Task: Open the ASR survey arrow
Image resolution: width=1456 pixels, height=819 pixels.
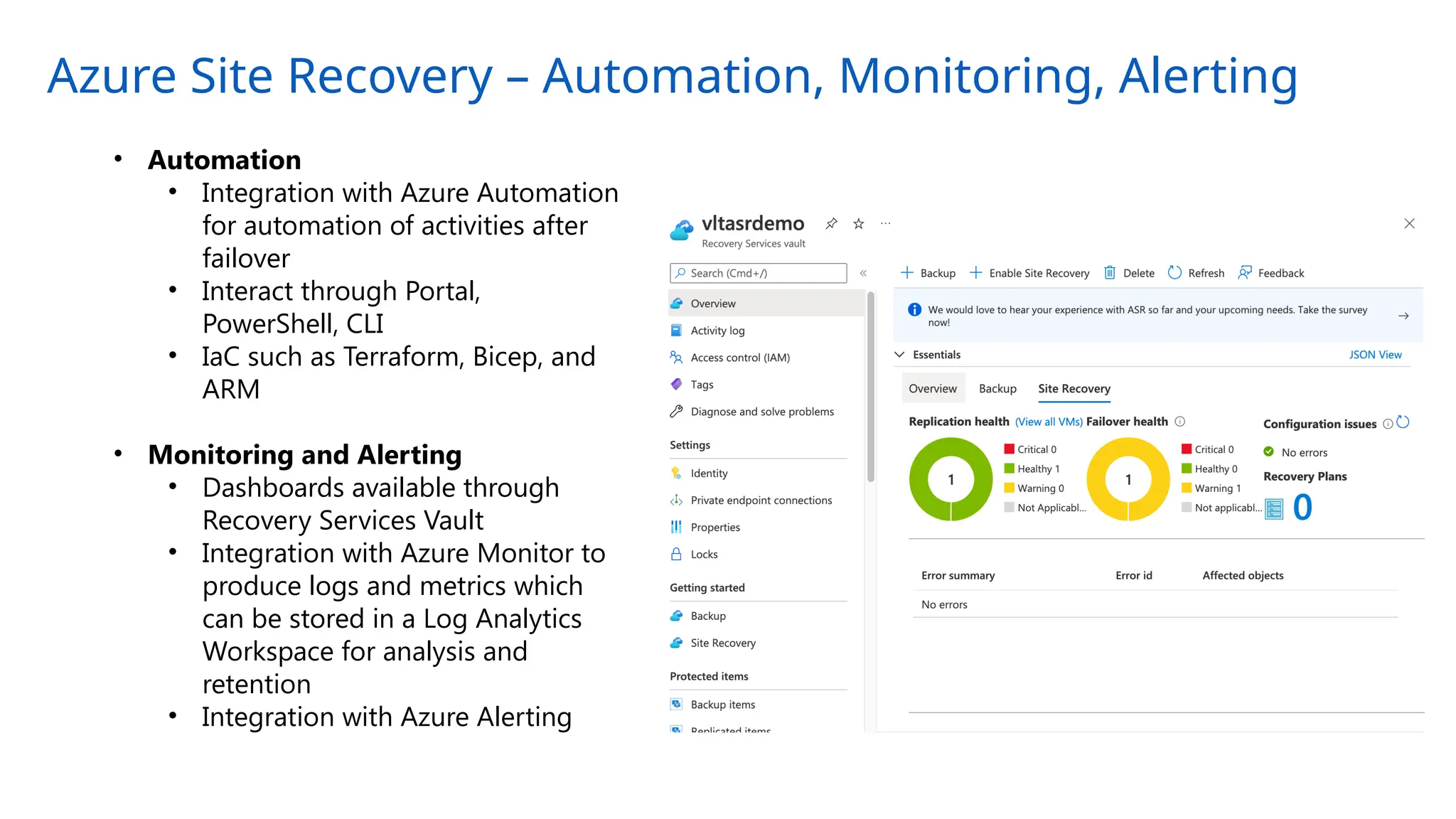Action: point(1403,316)
